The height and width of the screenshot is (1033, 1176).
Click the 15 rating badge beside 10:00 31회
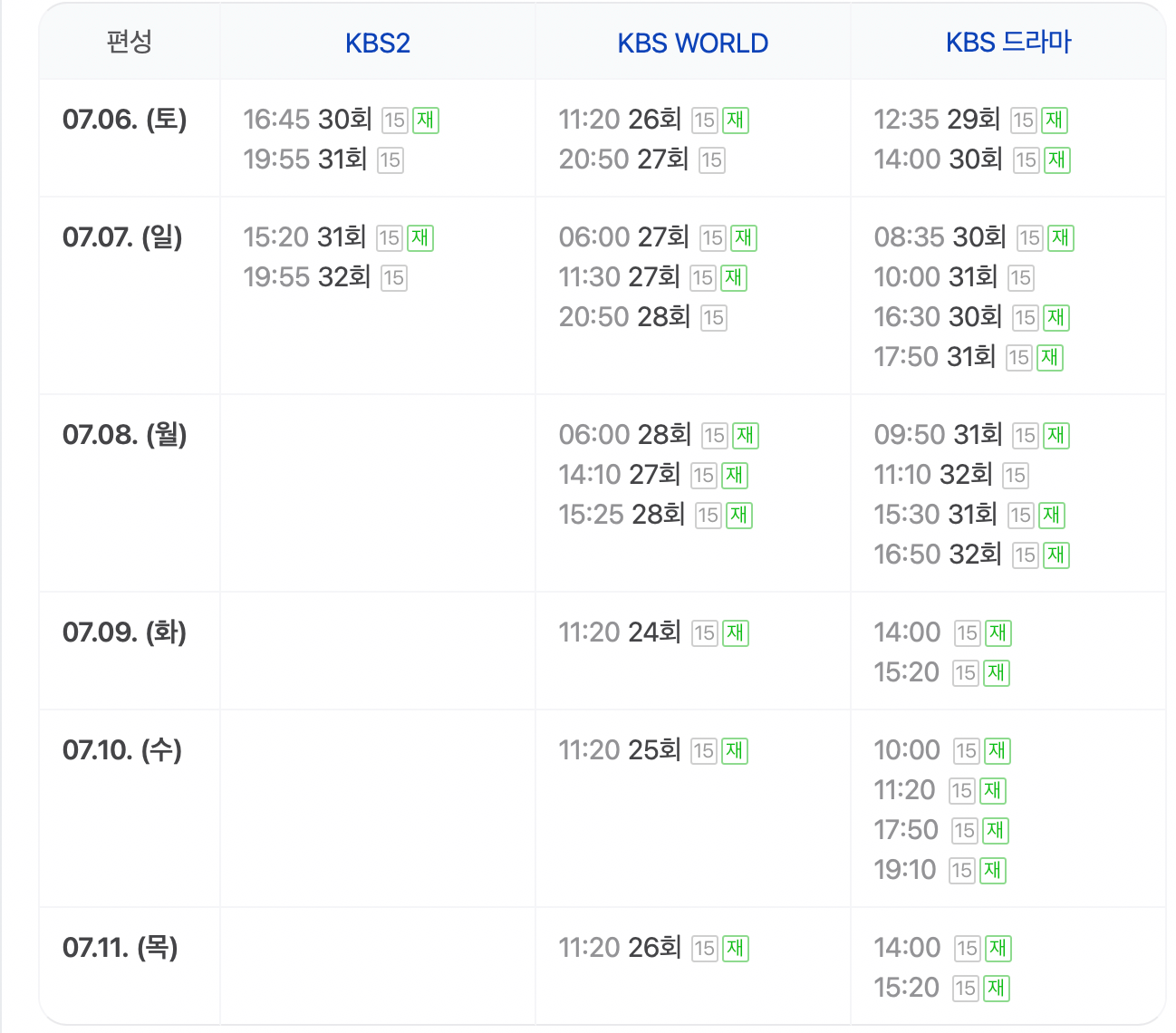tap(1021, 278)
